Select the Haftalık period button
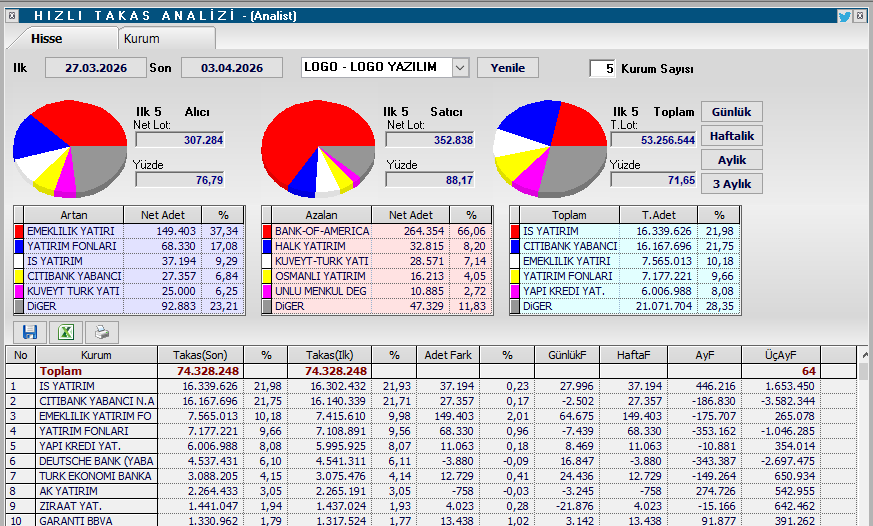 click(x=732, y=136)
